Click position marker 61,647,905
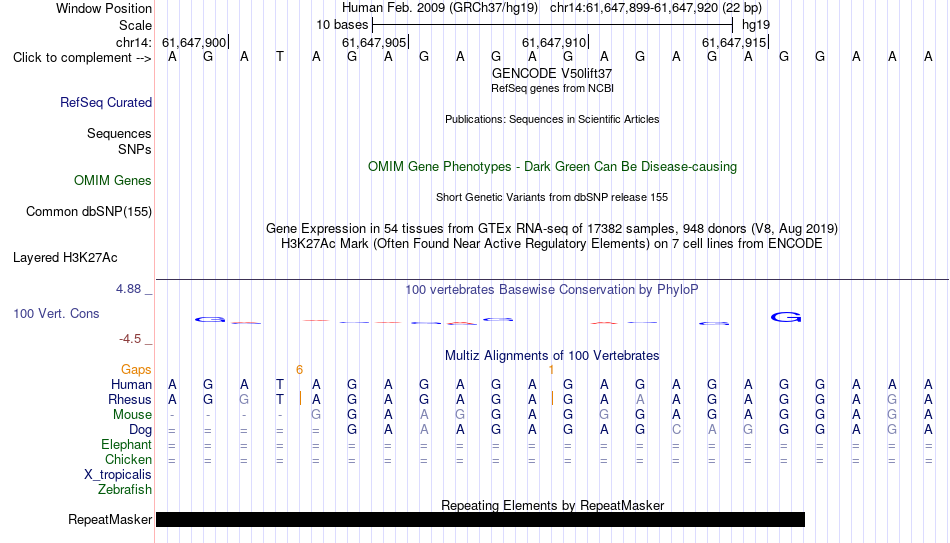 (374, 42)
